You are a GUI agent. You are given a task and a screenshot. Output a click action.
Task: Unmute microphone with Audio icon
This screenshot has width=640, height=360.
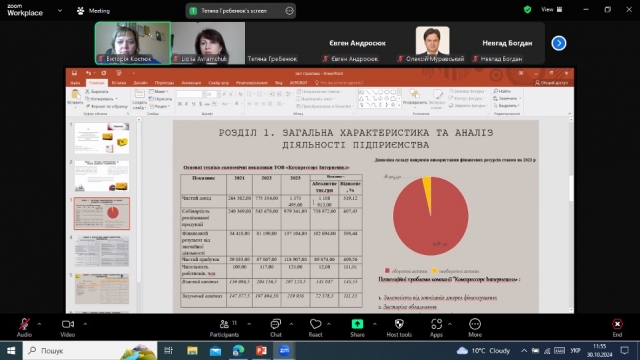24,328
